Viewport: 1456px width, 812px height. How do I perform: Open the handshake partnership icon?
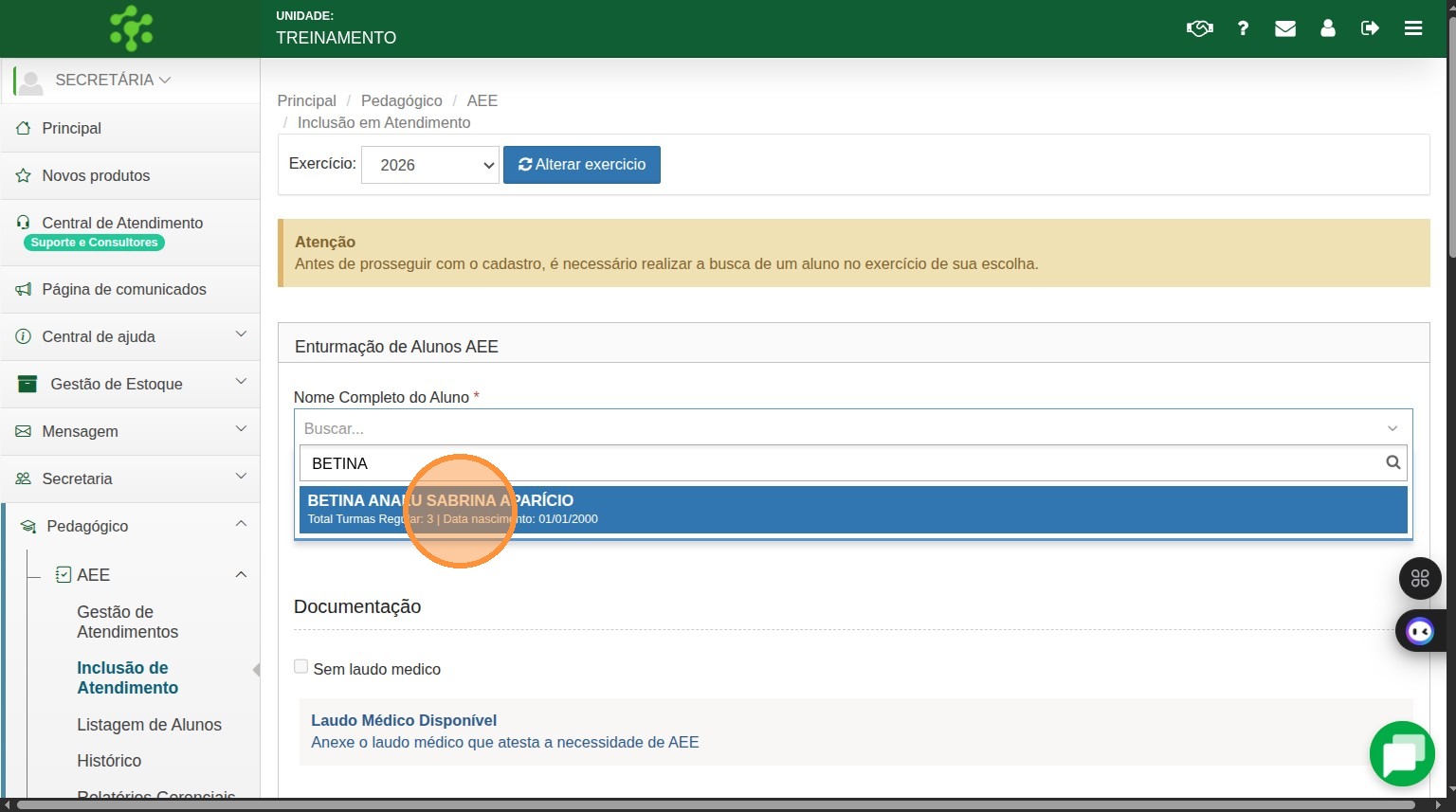click(x=1199, y=28)
